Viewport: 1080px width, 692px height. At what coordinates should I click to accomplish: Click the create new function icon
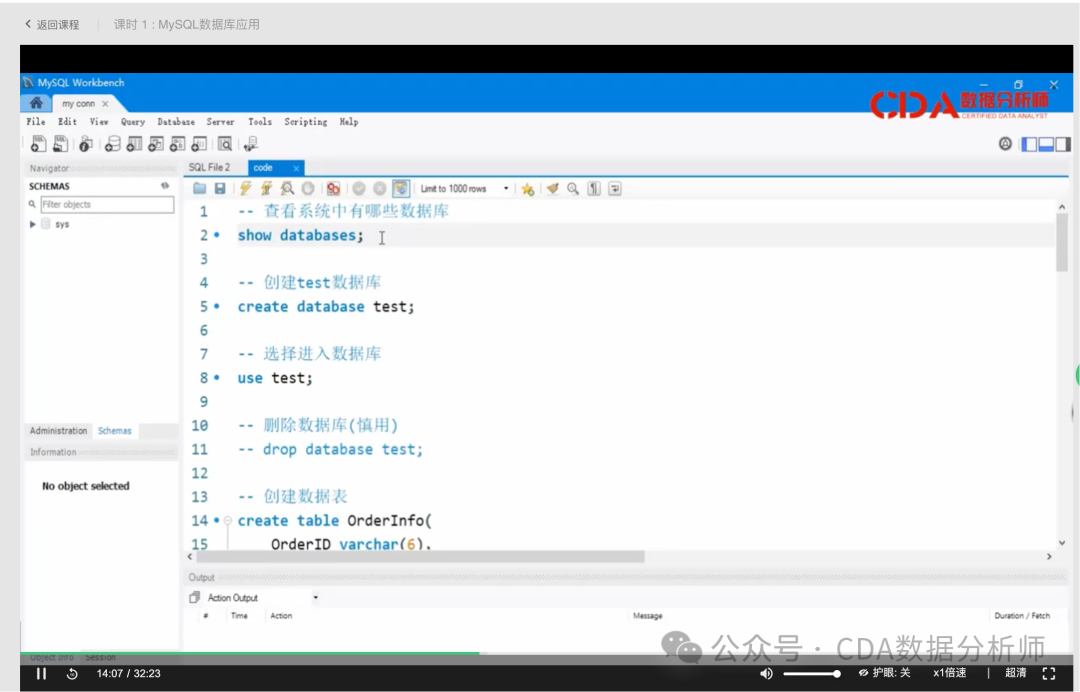coord(199,143)
